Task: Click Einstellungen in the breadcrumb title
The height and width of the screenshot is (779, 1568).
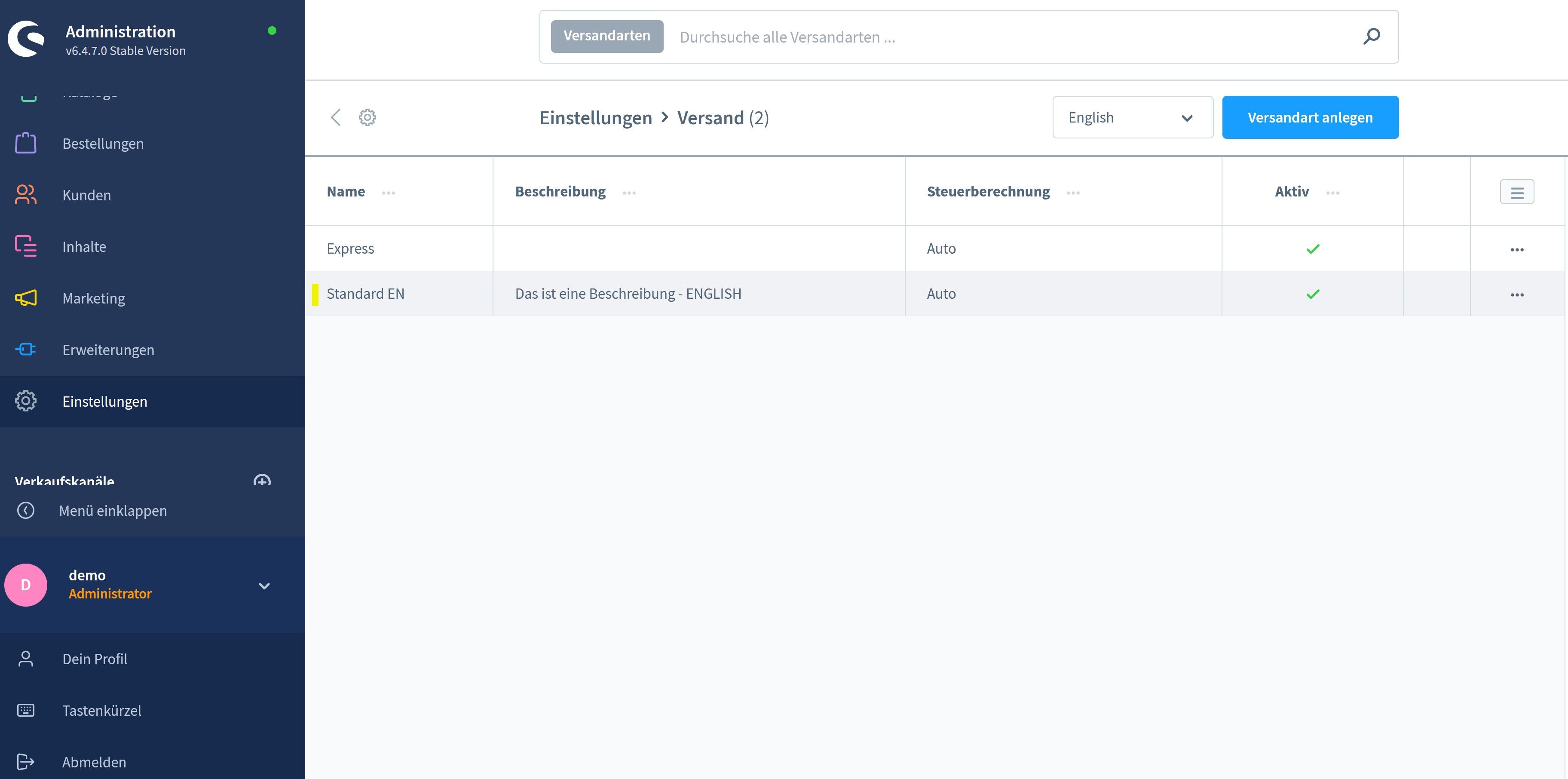Action: click(595, 117)
